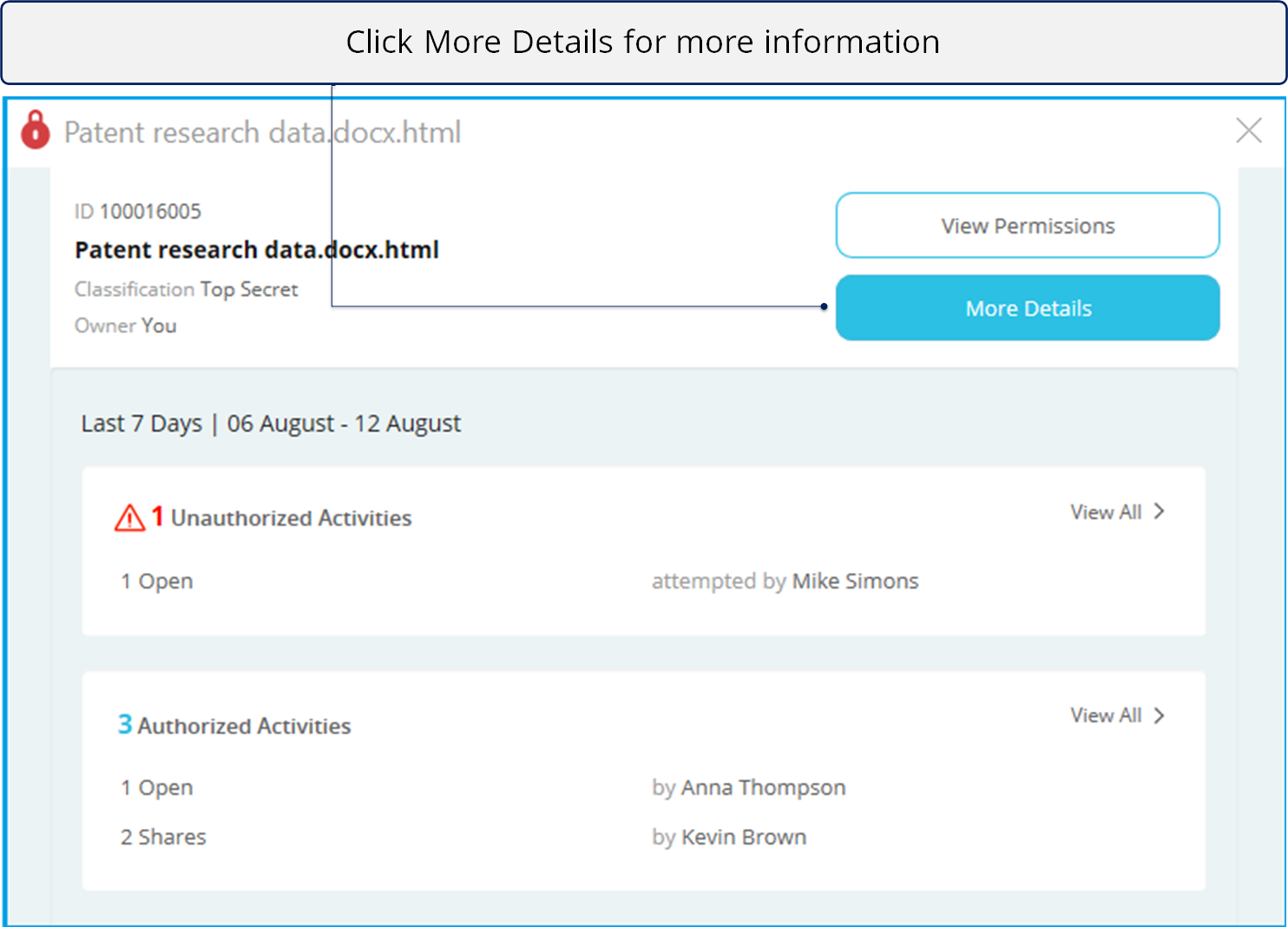The image size is (1288, 927).
Task: Click the Top Secret classification label
Action: point(249,289)
